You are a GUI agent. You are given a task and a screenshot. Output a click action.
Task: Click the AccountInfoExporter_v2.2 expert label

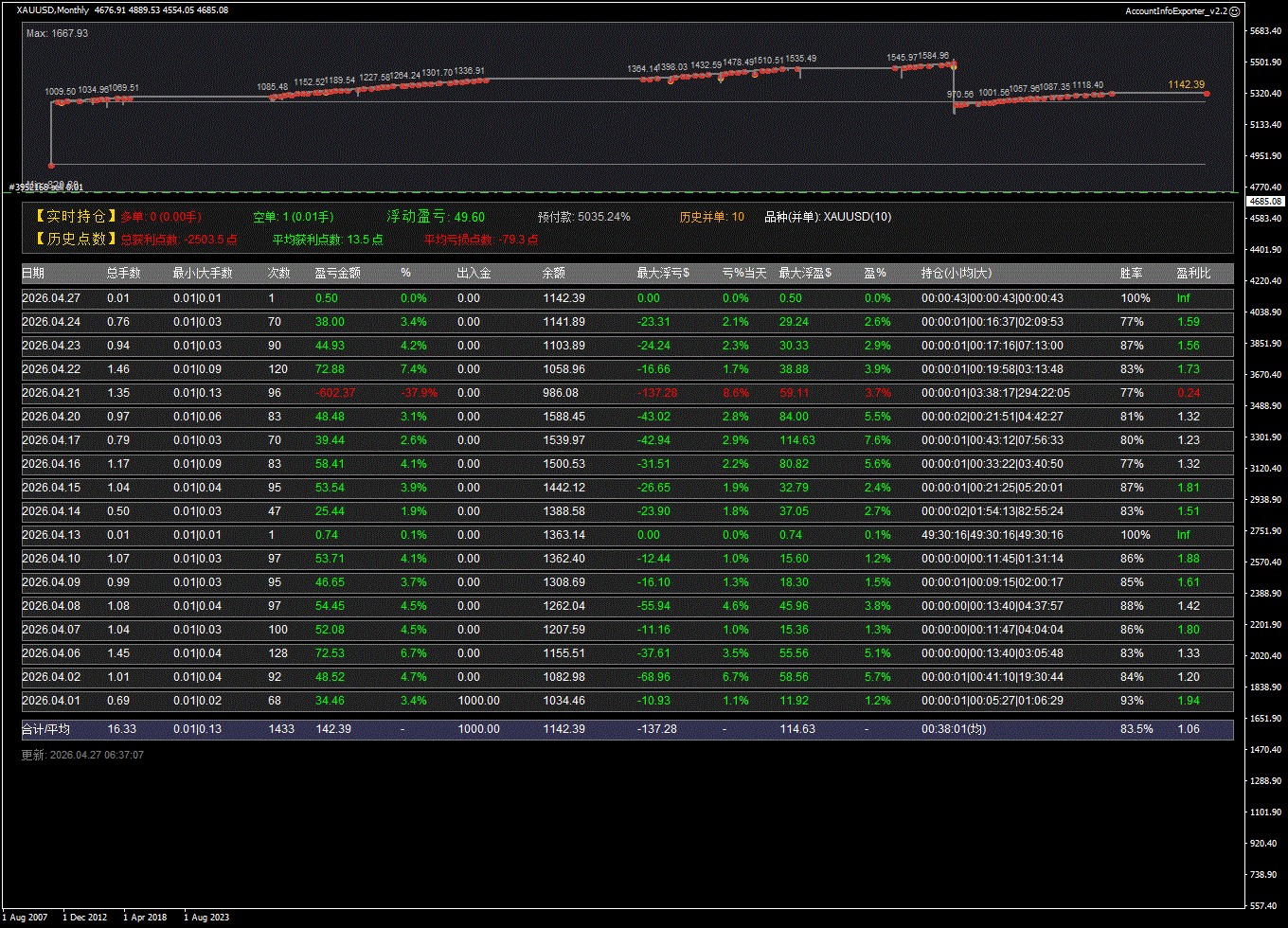click(1175, 10)
